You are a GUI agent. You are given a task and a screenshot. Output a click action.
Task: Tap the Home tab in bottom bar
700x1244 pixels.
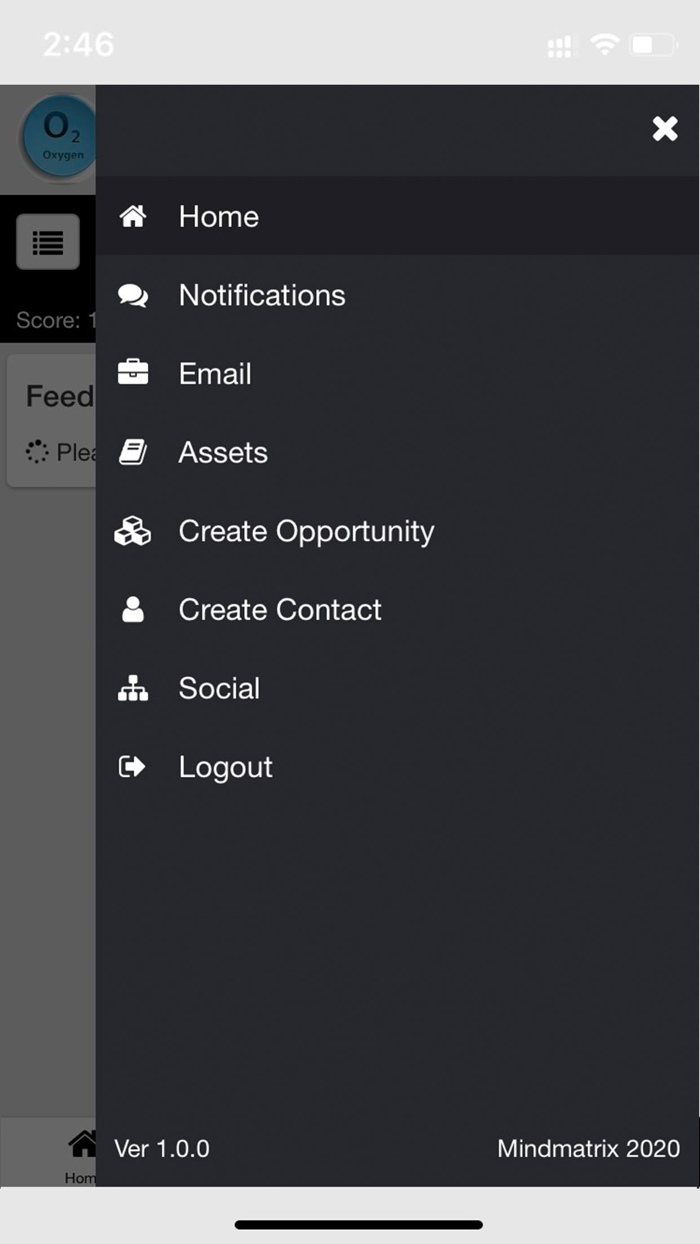tap(80, 1155)
